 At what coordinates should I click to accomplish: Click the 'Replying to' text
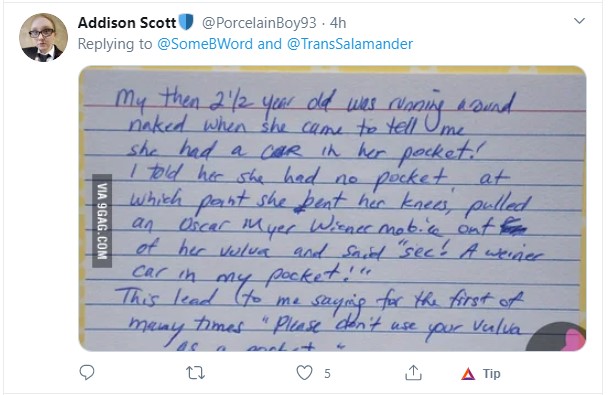(115, 44)
